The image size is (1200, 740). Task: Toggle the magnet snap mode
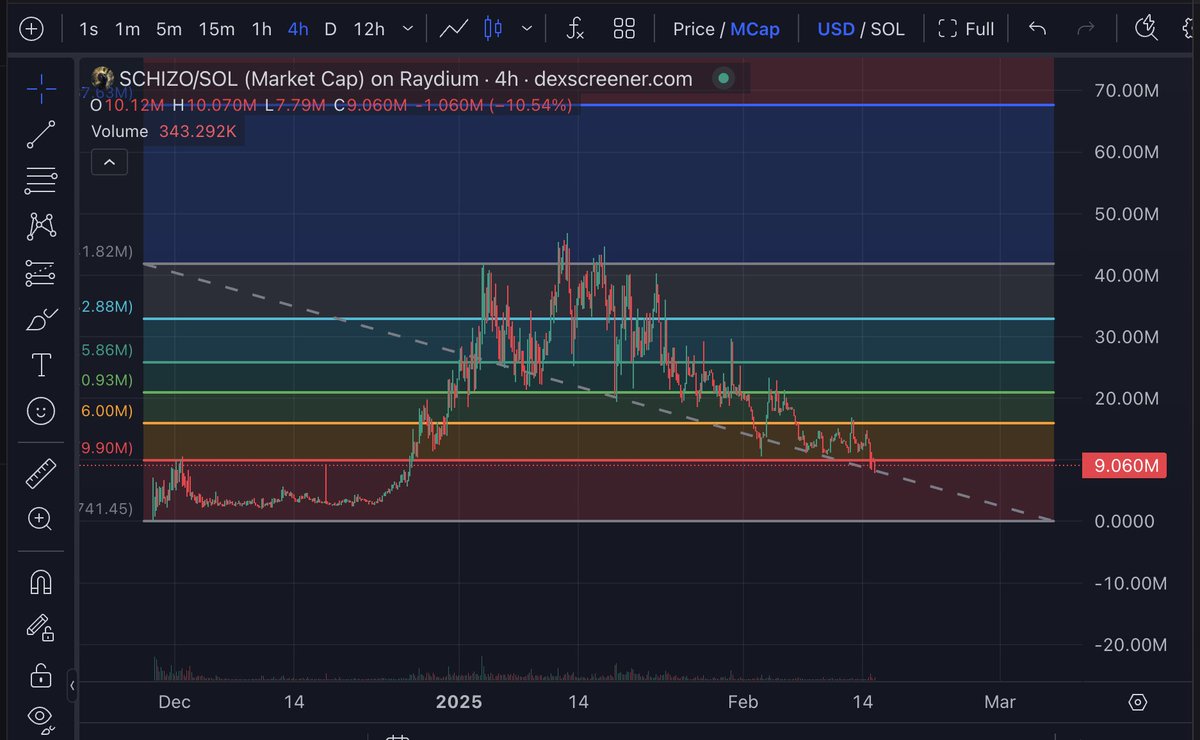pos(41,581)
